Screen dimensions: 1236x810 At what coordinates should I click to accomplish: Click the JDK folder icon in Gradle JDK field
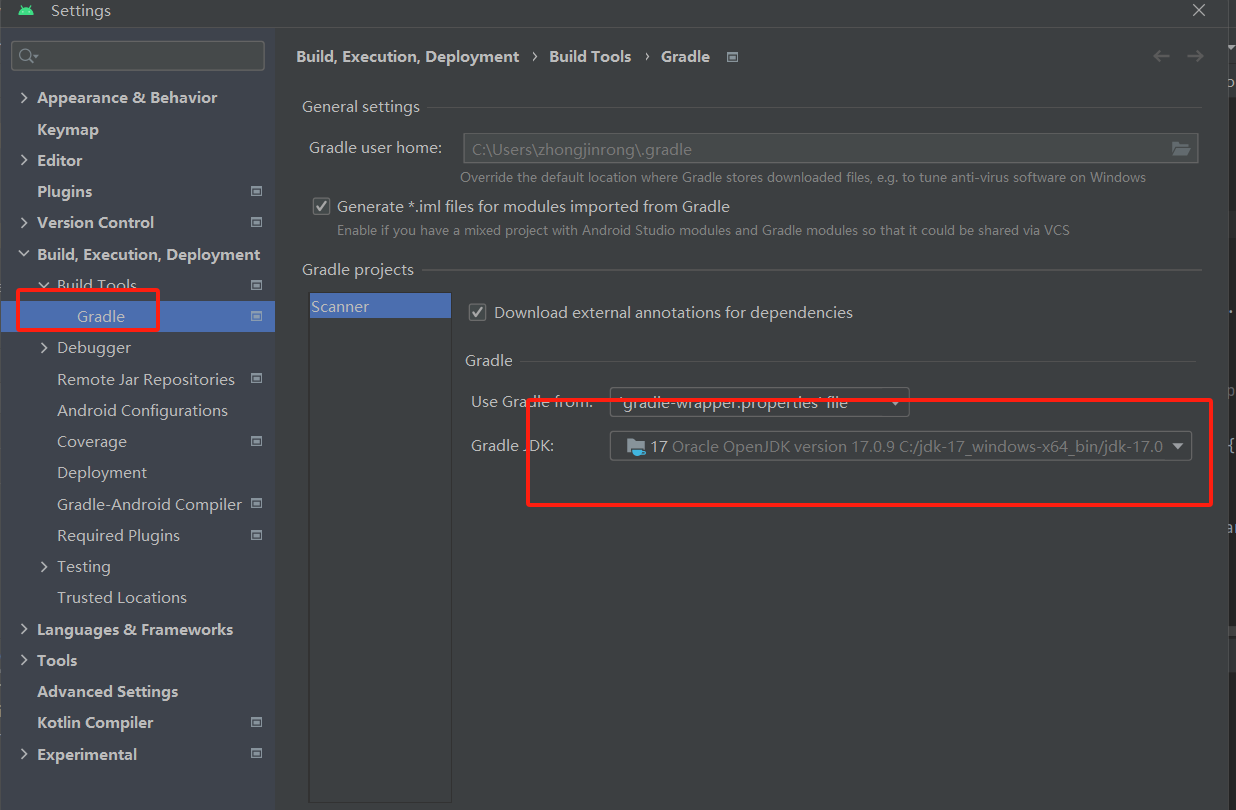point(636,447)
